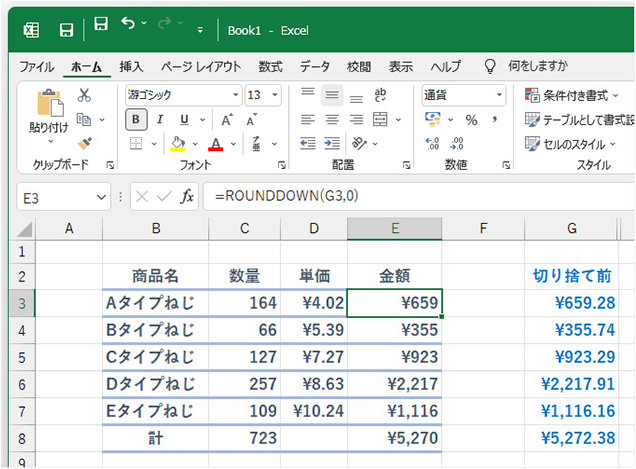The image size is (636, 469).
Task: Apply percent style with the % icon
Action: (x=469, y=120)
